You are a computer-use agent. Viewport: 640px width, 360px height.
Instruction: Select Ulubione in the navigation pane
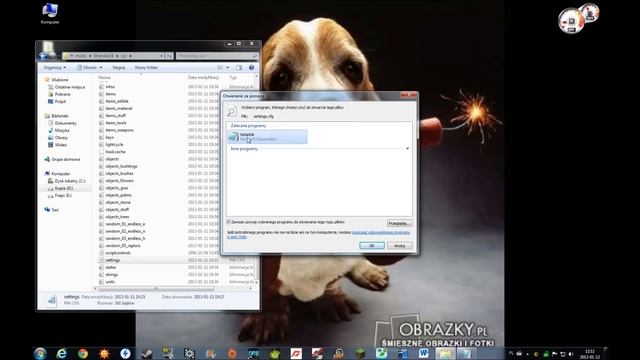[60, 80]
